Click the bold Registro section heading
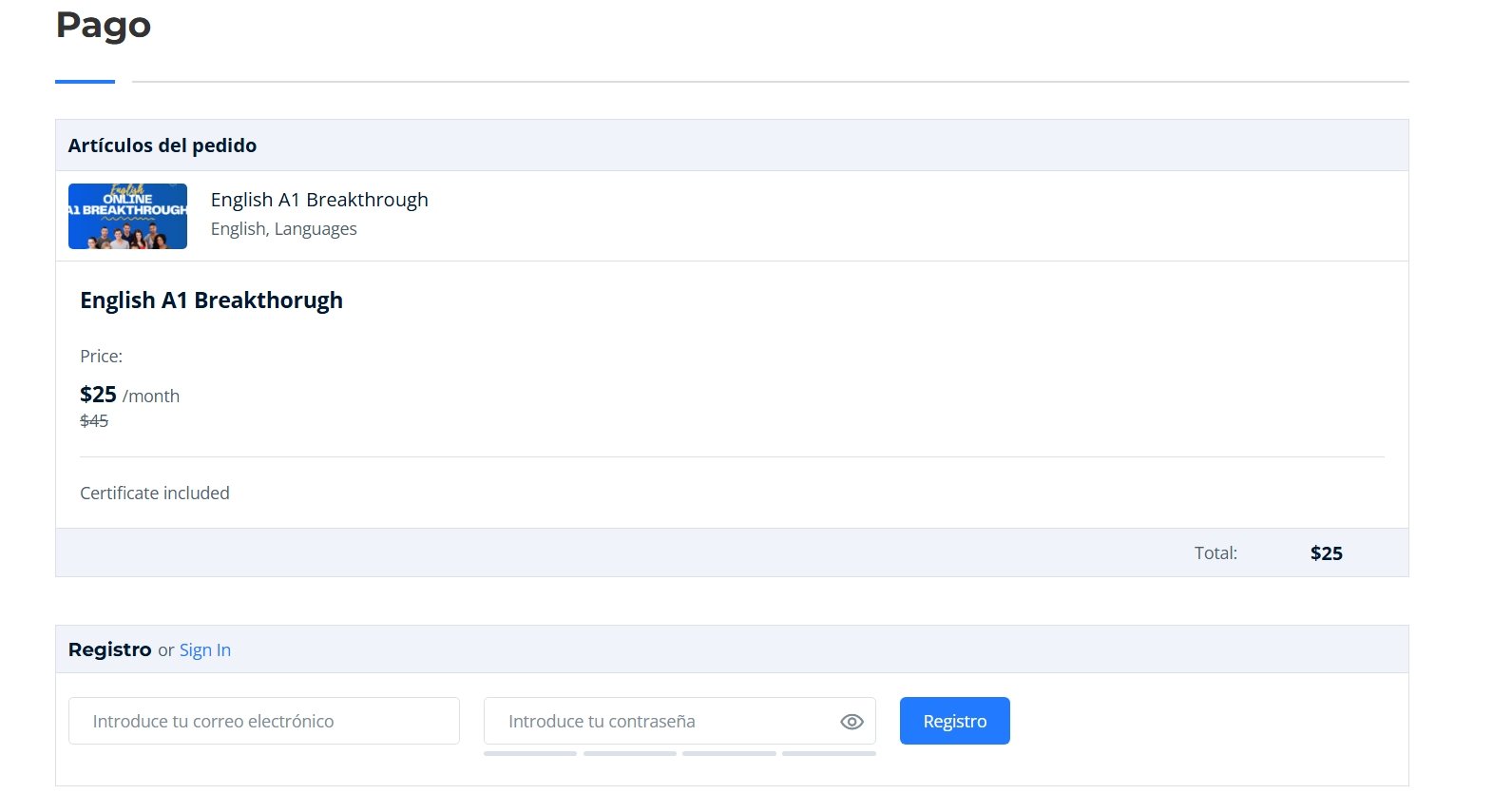 109,649
